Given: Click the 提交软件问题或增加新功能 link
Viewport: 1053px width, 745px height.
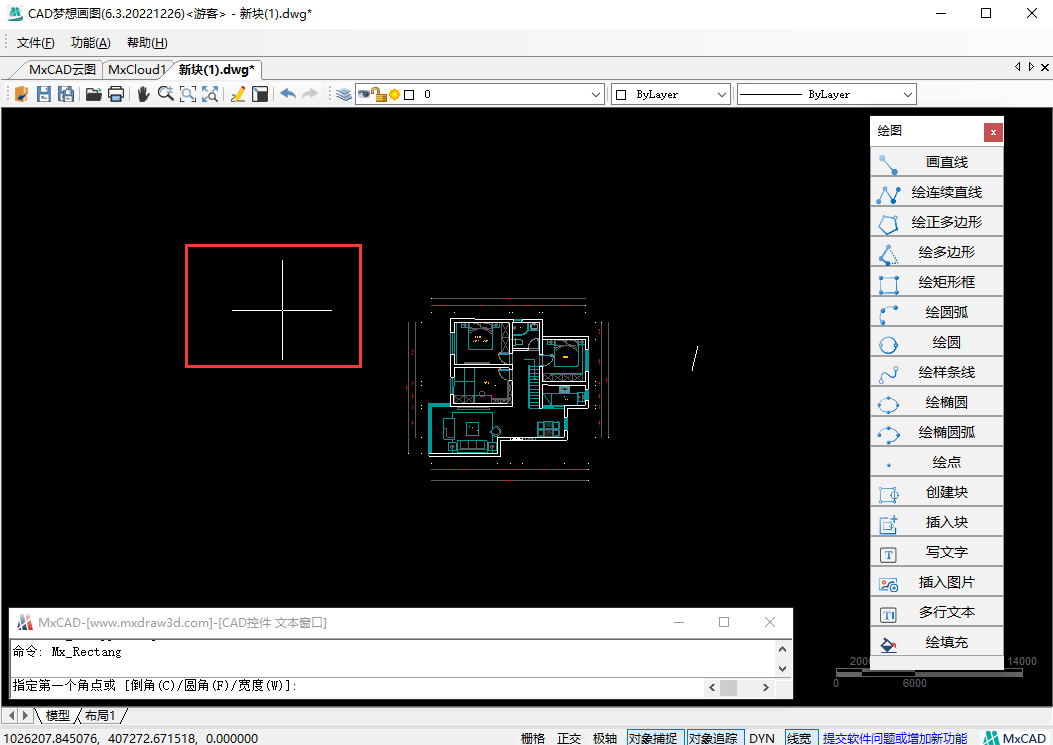Looking at the screenshot, I should [x=895, y=738].
